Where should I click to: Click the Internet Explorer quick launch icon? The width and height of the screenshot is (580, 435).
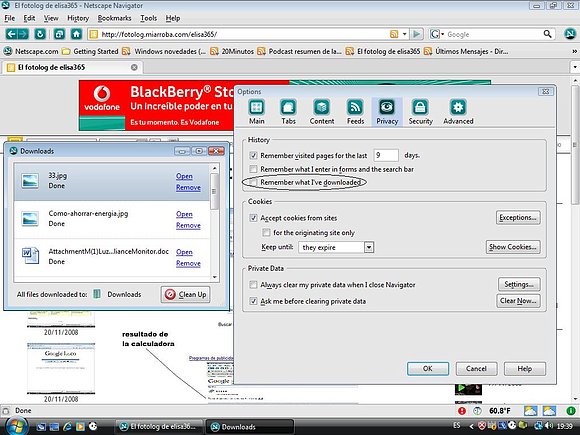67,426
